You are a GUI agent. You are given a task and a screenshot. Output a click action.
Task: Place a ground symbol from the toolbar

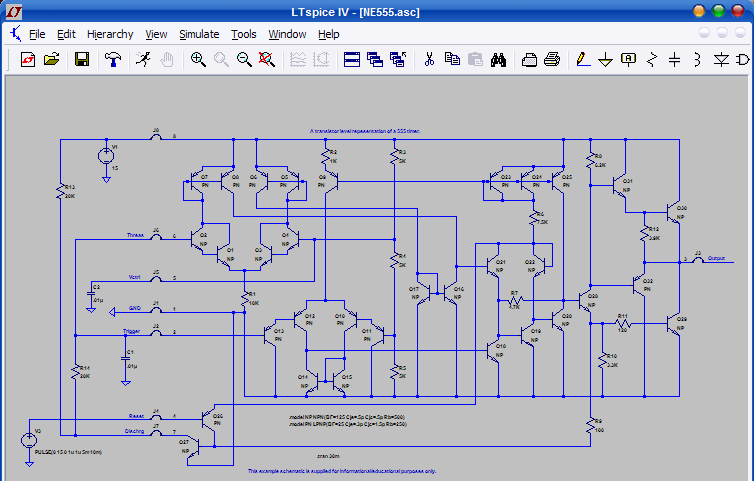[x=605, y=60]
